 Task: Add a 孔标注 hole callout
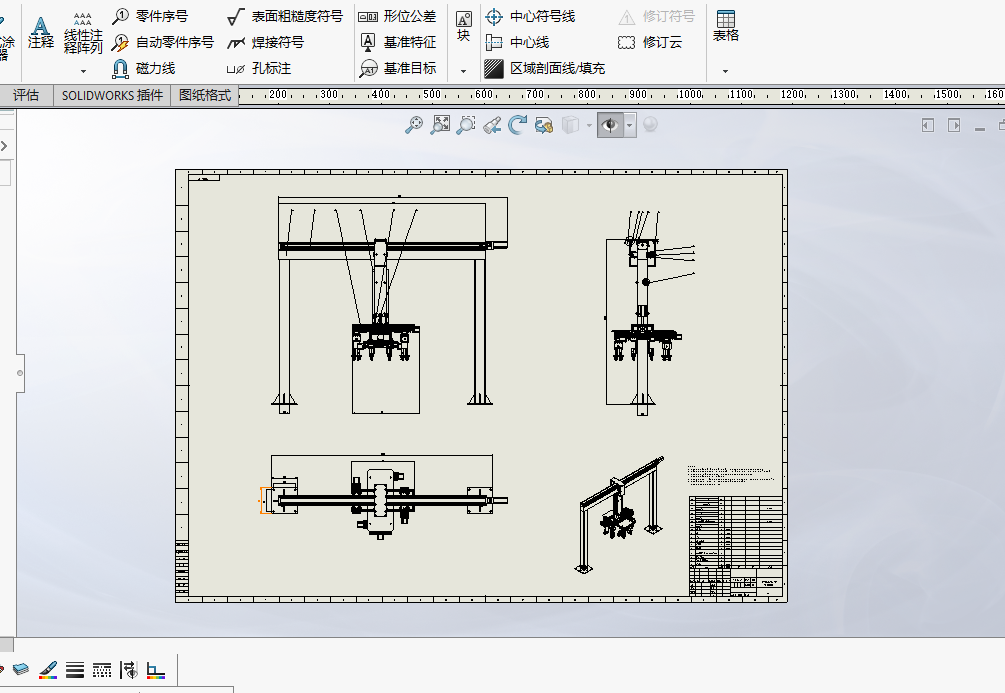[x=259, y=68]
